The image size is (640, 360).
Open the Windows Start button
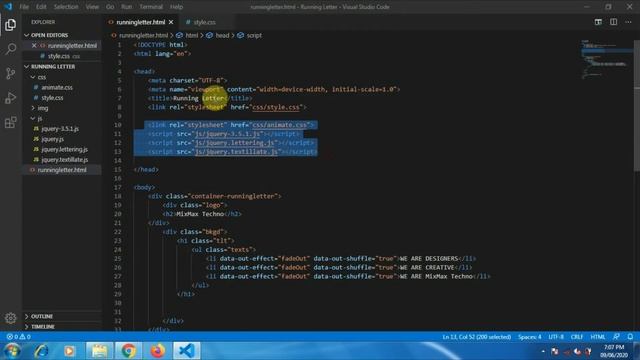coord(12,351)
